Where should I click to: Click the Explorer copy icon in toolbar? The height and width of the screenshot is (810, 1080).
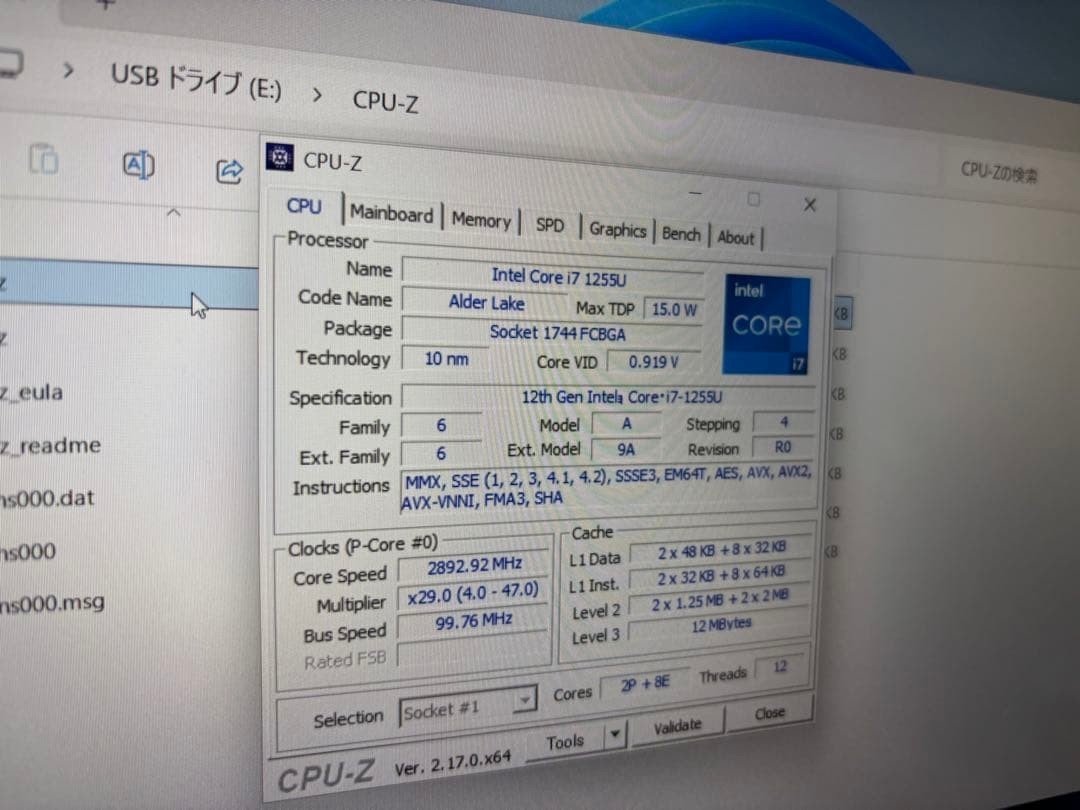(x=43, y=158)
